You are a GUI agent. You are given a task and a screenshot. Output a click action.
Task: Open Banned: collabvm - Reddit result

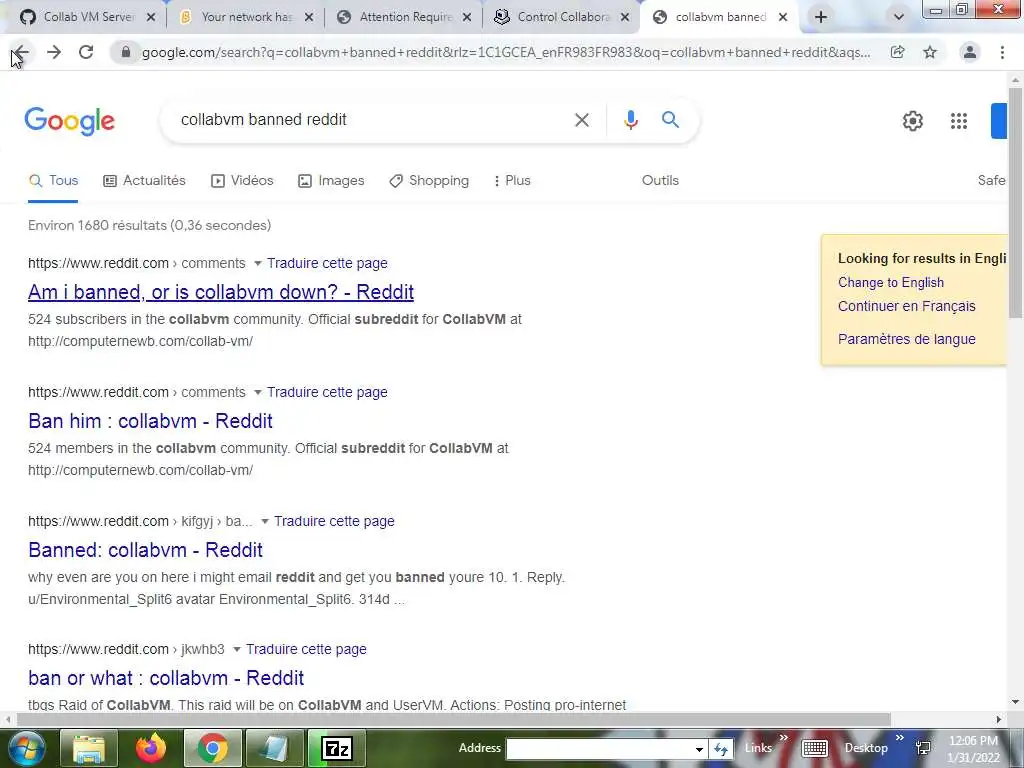pyautogui.click(x=146, y=550)
